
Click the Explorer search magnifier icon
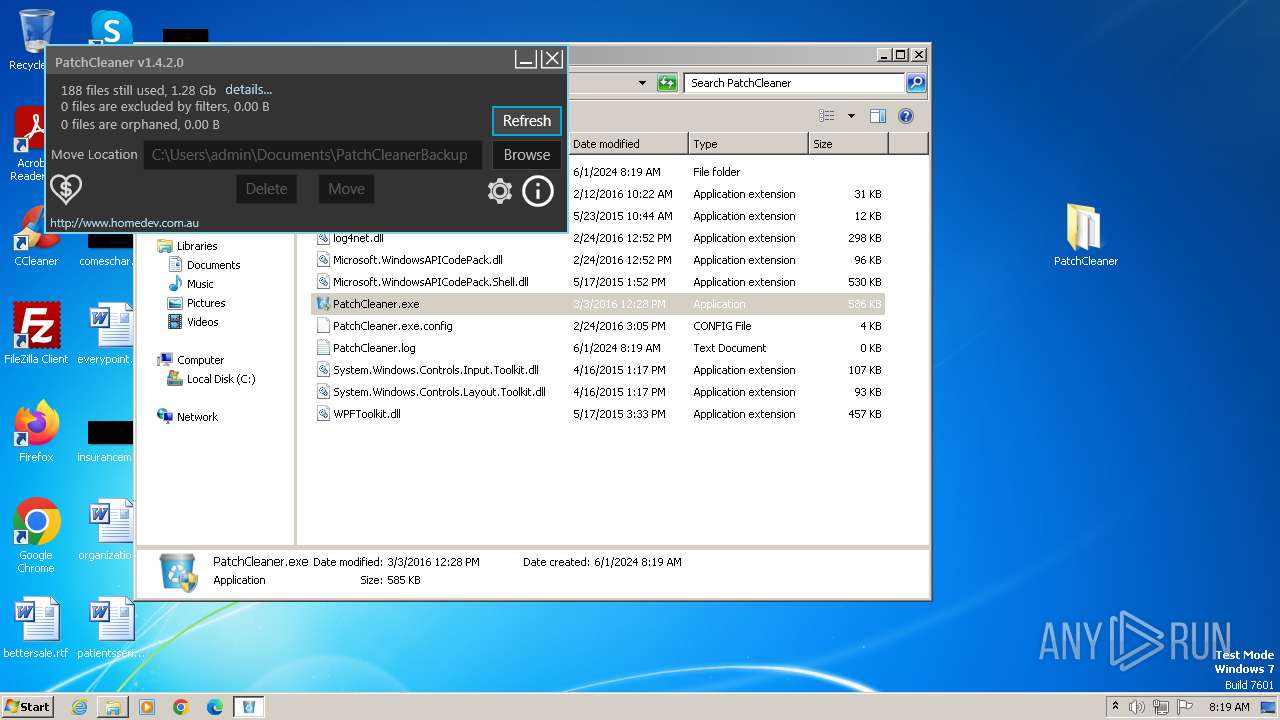[x=916, y=83]
